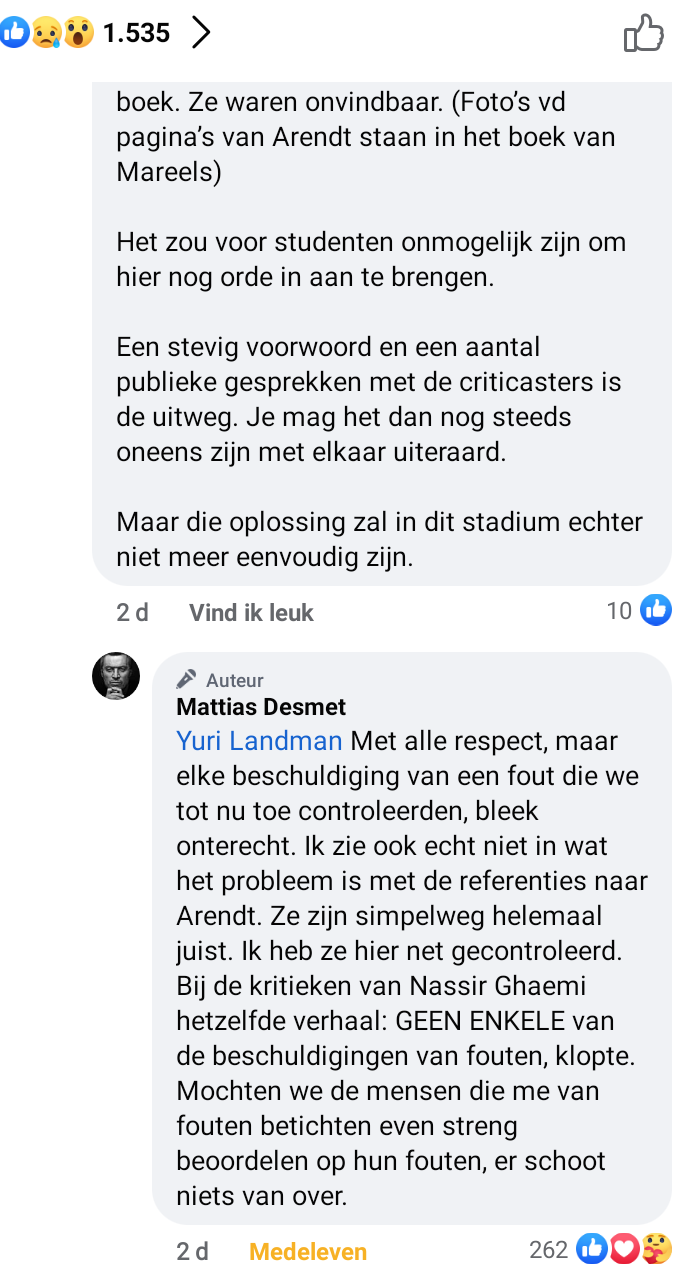Click the blue like icon next to 262

[593, 1249]
